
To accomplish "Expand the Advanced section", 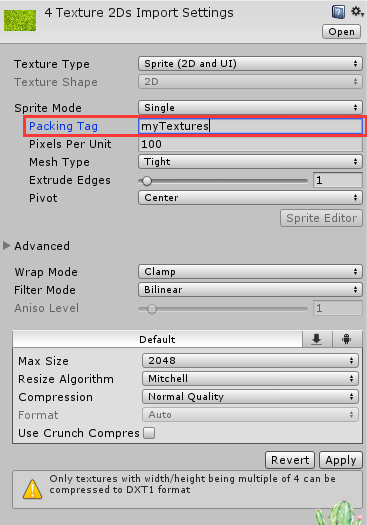I will (x=6, y=246).
